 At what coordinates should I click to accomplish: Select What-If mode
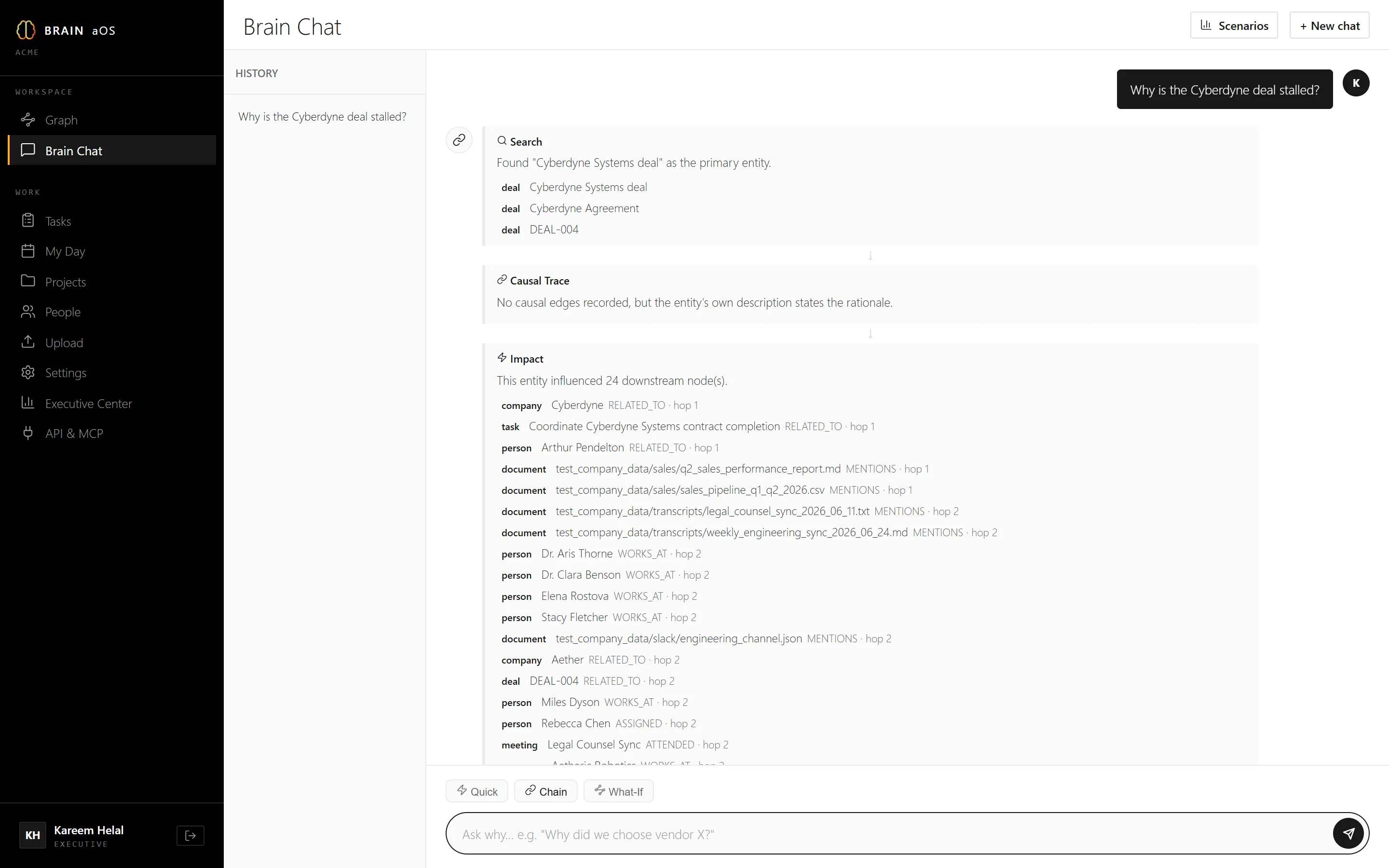pyautogui.click(x=618, y=791)
